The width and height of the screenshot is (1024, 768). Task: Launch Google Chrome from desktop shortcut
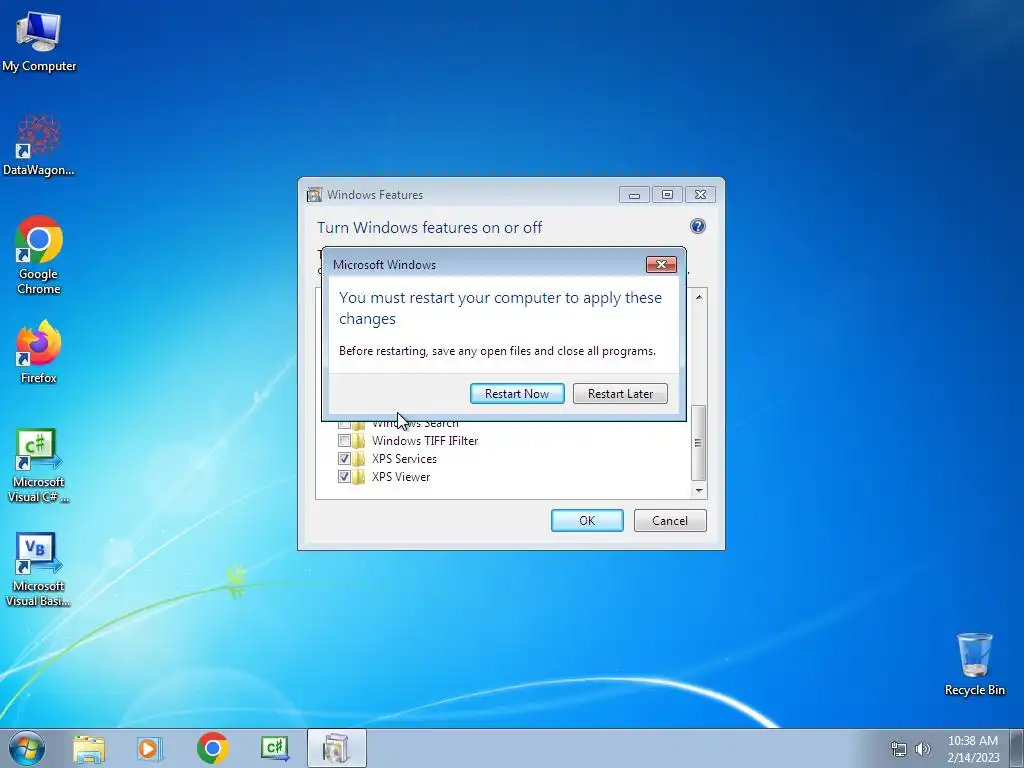(39, 255)
